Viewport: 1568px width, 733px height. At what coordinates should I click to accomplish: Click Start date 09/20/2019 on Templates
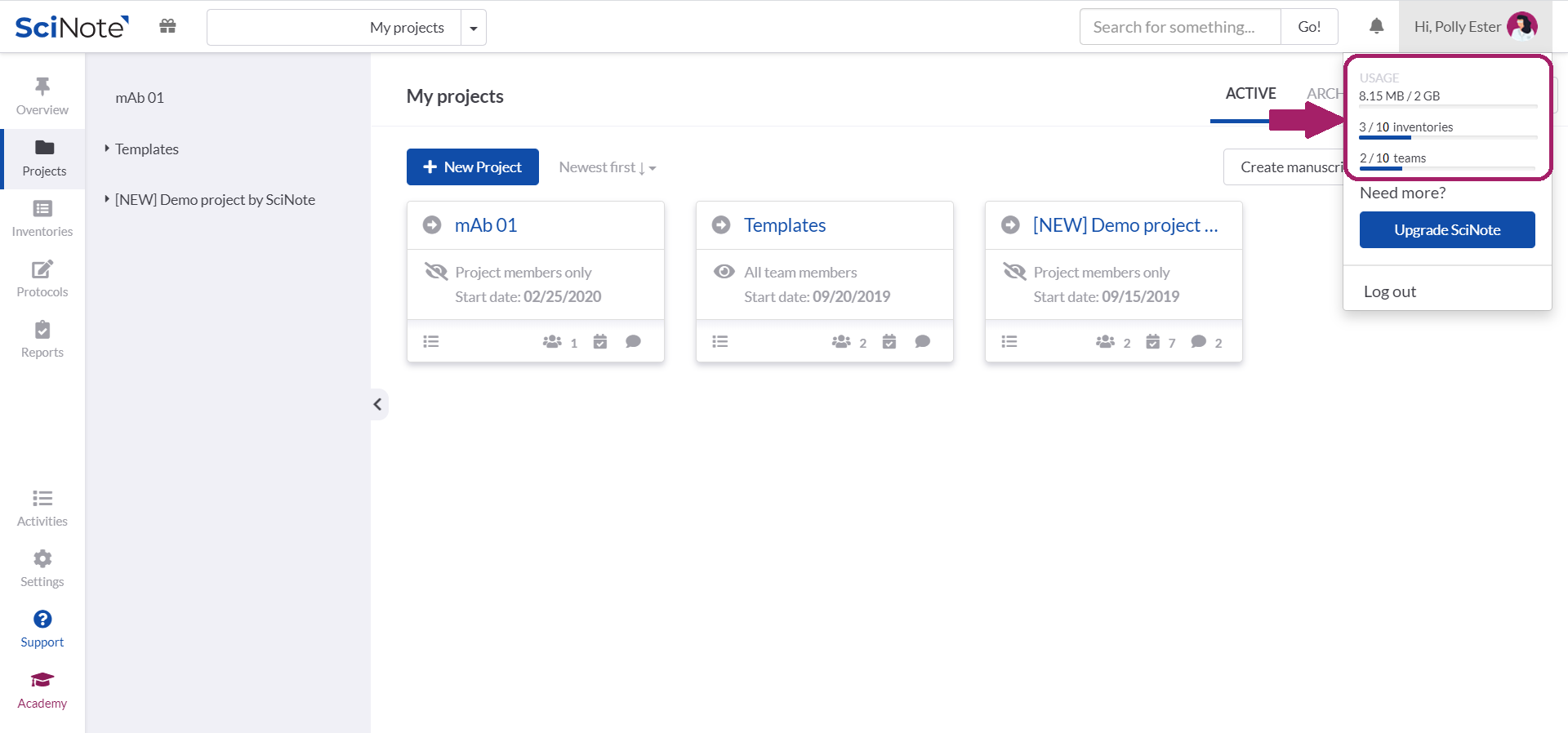(x=817, y=296)
